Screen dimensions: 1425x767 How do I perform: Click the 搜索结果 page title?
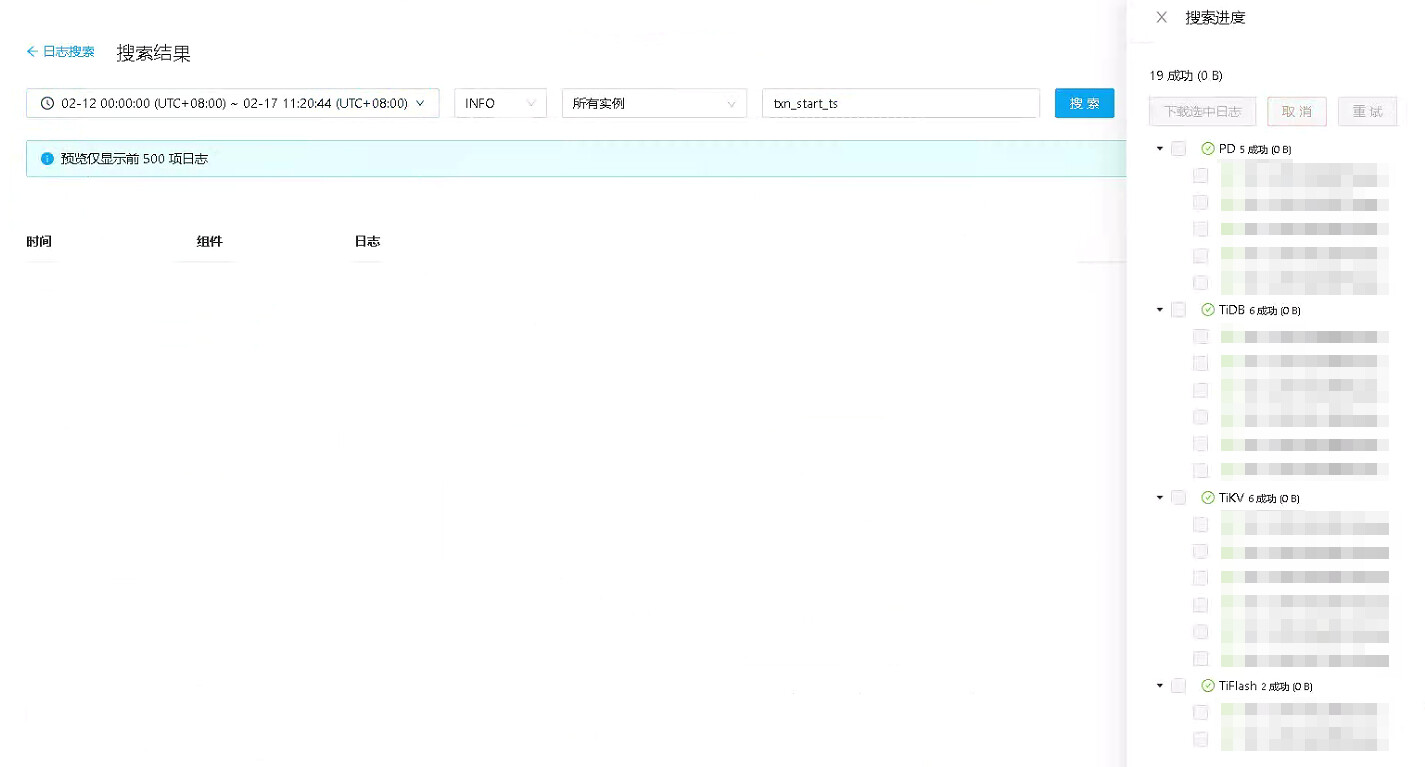click(x=153, y=53)
